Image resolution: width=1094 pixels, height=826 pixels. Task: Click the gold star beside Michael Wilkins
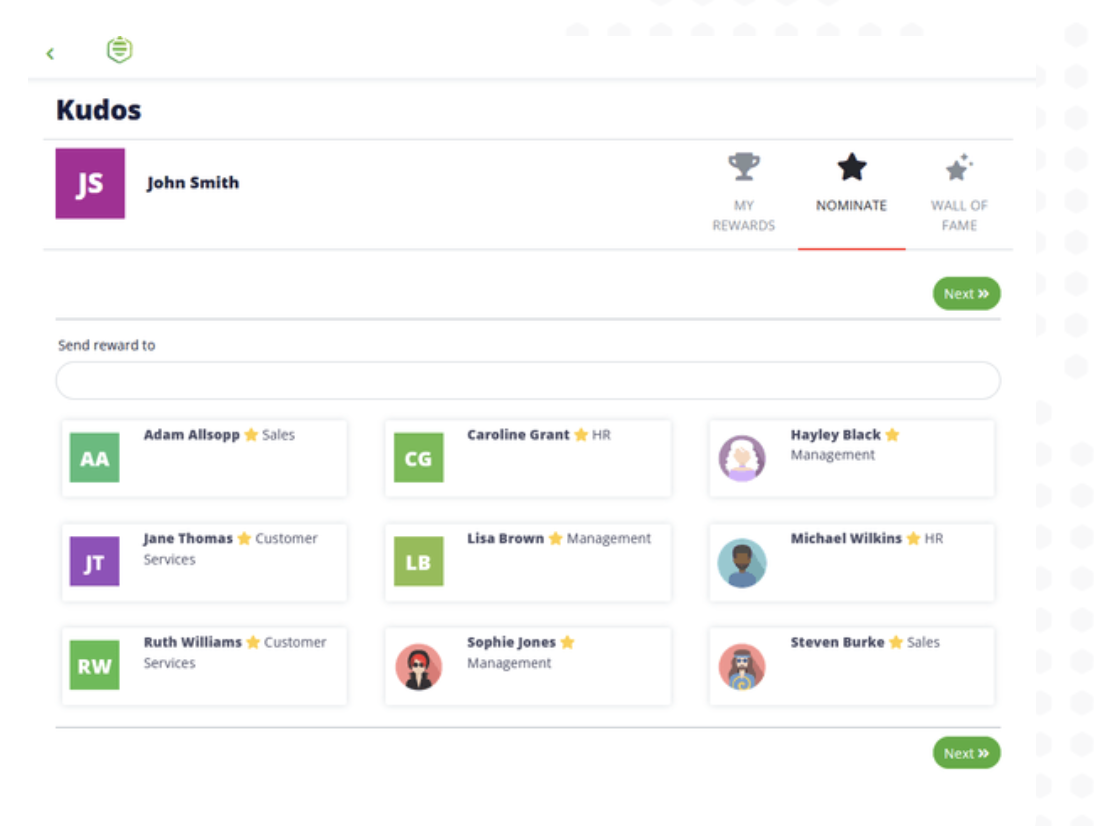click(911, 537)
